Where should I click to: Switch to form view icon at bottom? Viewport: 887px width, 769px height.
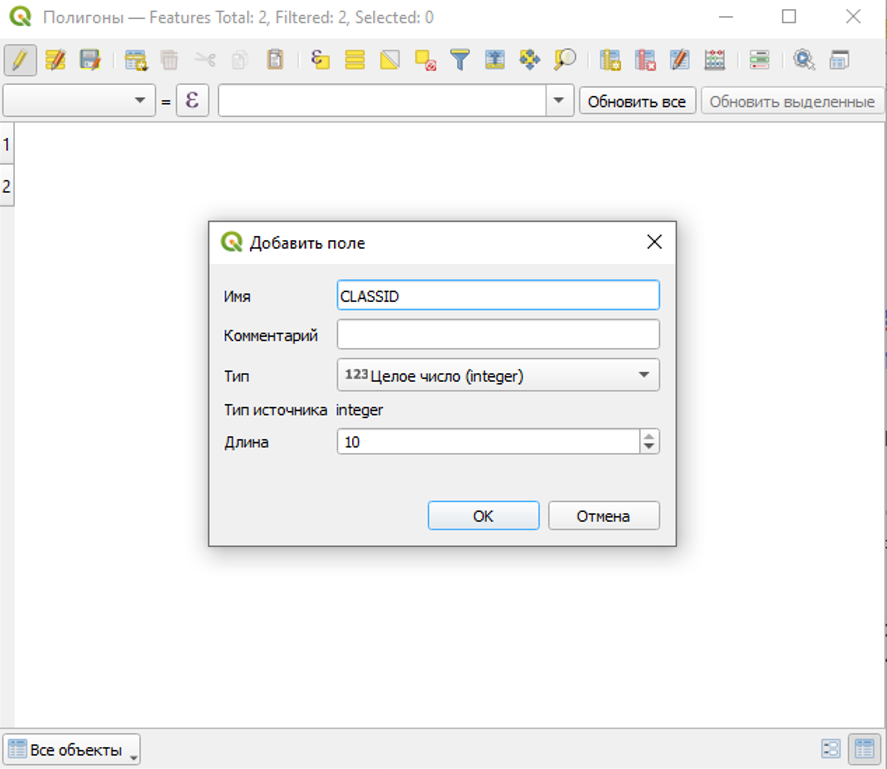831,749
